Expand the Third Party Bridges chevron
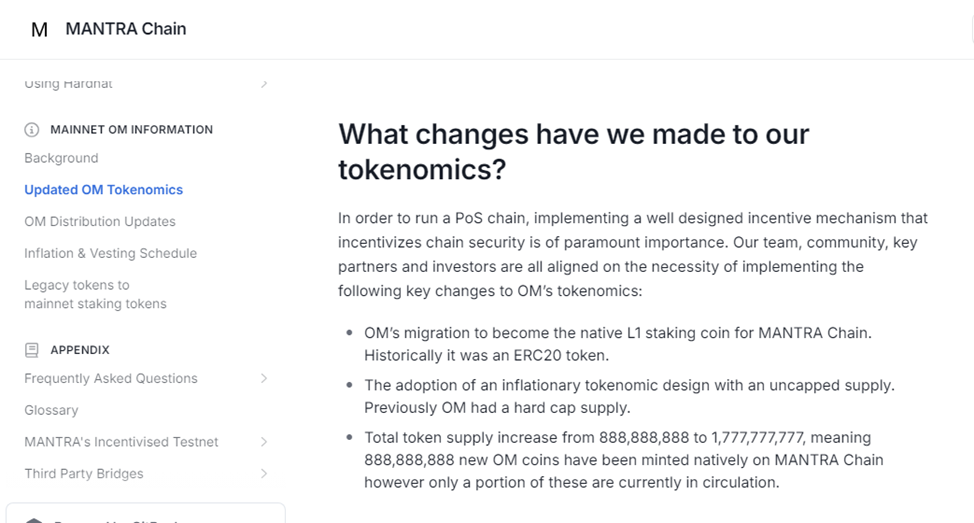Image resolution: width=974 pixels, height=523 pixels. 264,473
